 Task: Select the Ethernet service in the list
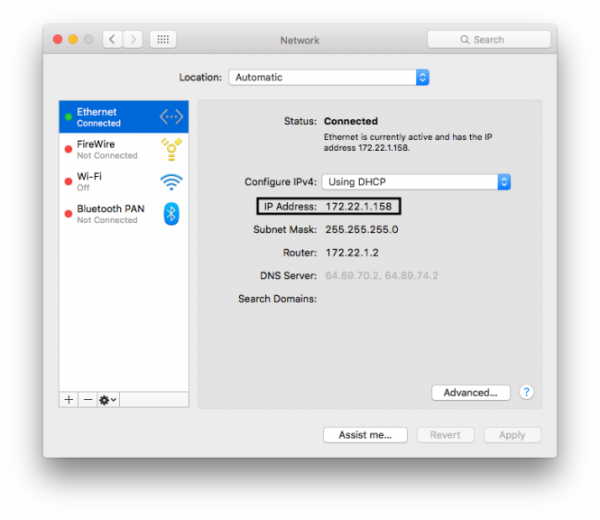[124, 117]
